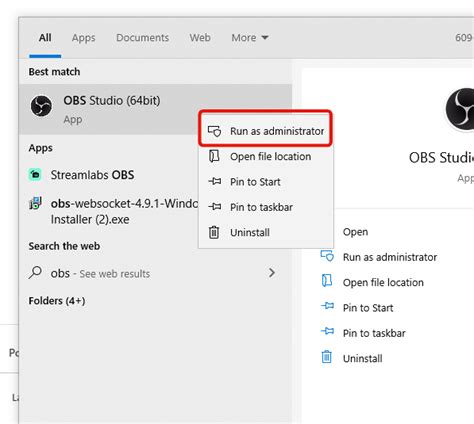Click the shield icon for Run as administrator in context menu

214,131
